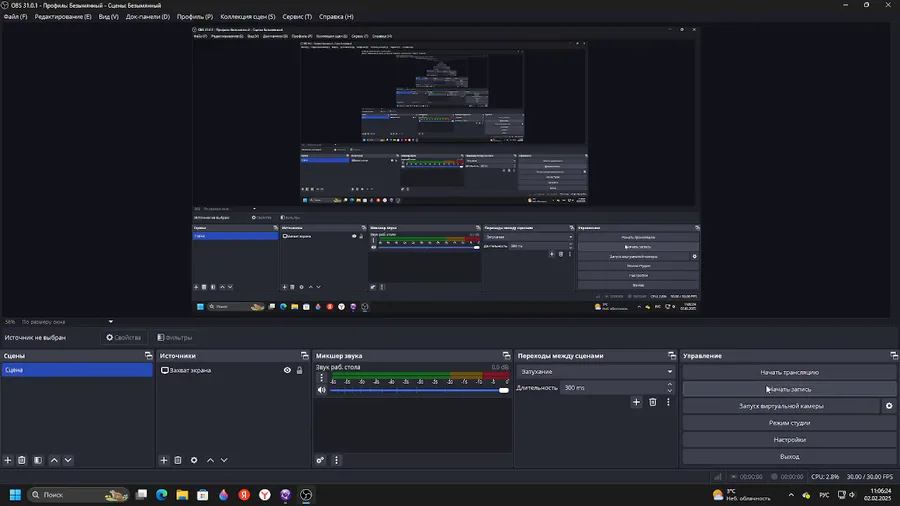The image size is (900, 506).
Task: Open the Затухание transition dropdown
Action: pos(595,371)
